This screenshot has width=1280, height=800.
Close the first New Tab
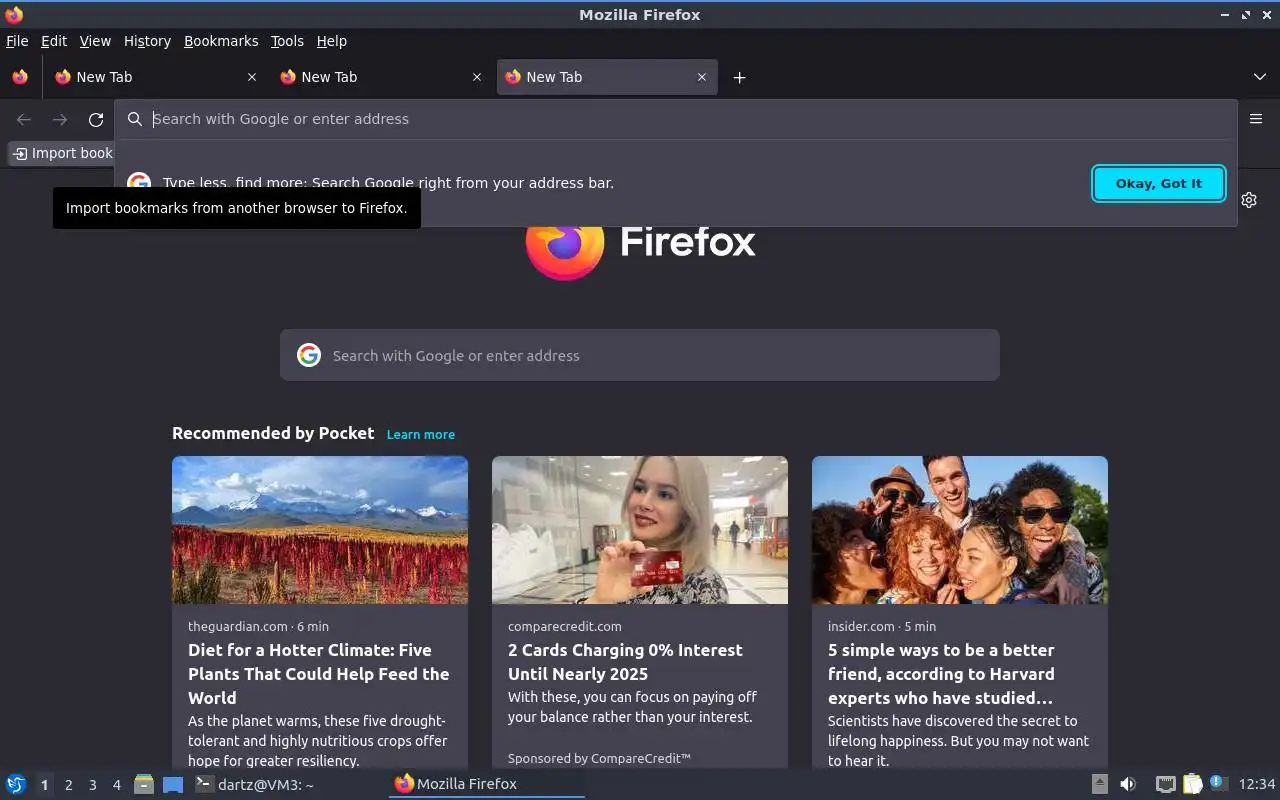click(x=252, y=77)
